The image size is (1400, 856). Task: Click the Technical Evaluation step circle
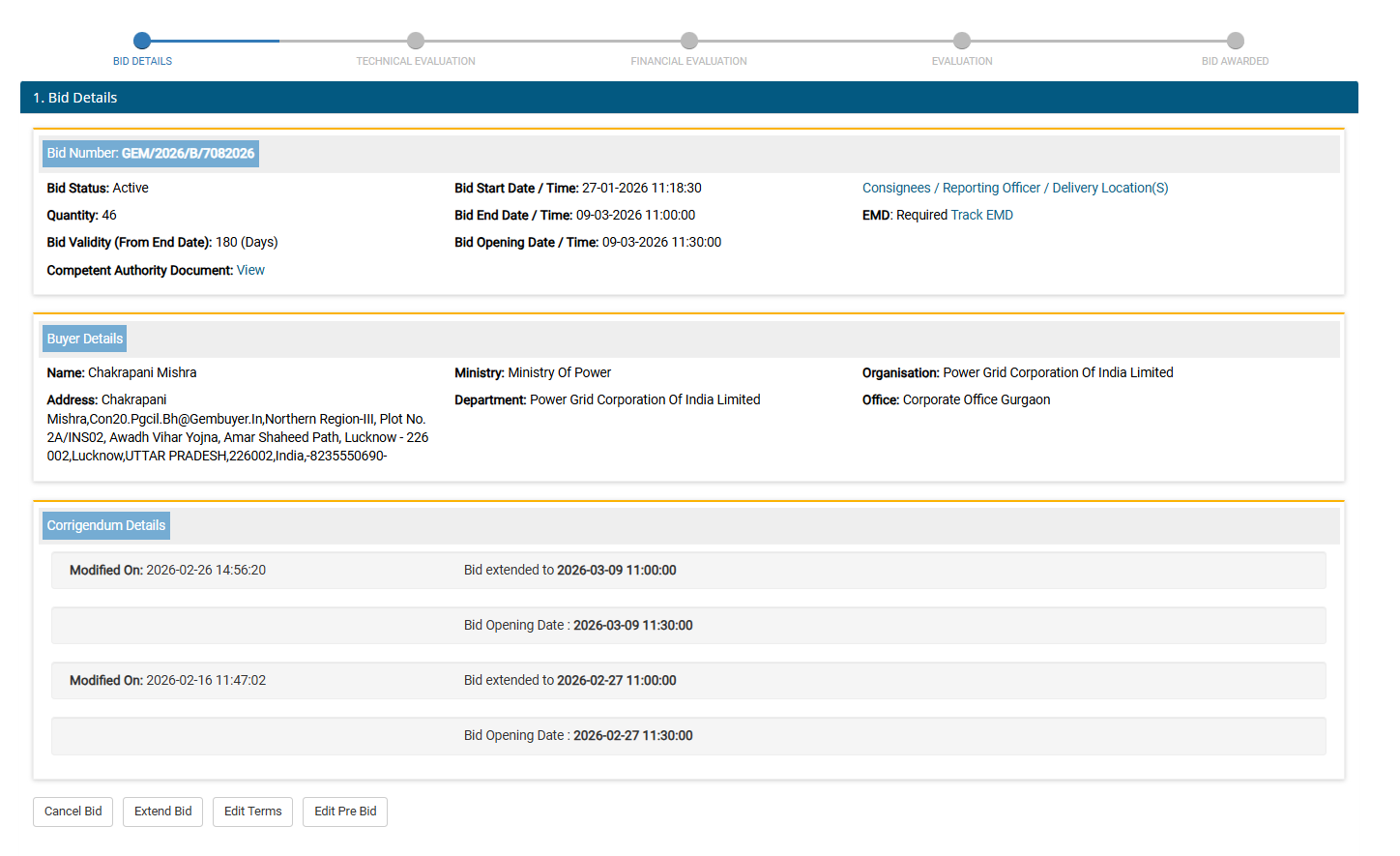[x=416, y=41]
